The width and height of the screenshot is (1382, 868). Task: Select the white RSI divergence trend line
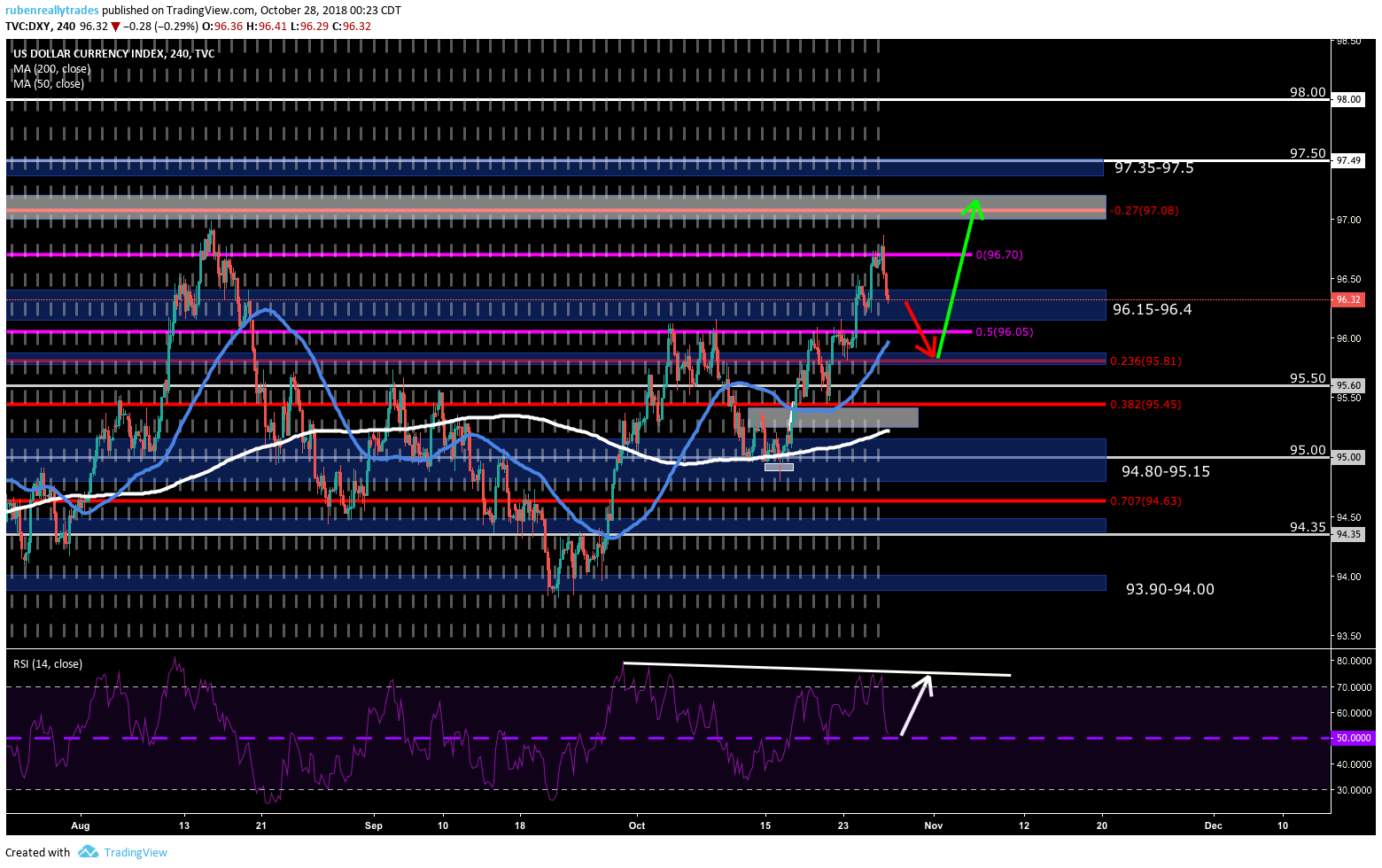click(x=817, y=670)
